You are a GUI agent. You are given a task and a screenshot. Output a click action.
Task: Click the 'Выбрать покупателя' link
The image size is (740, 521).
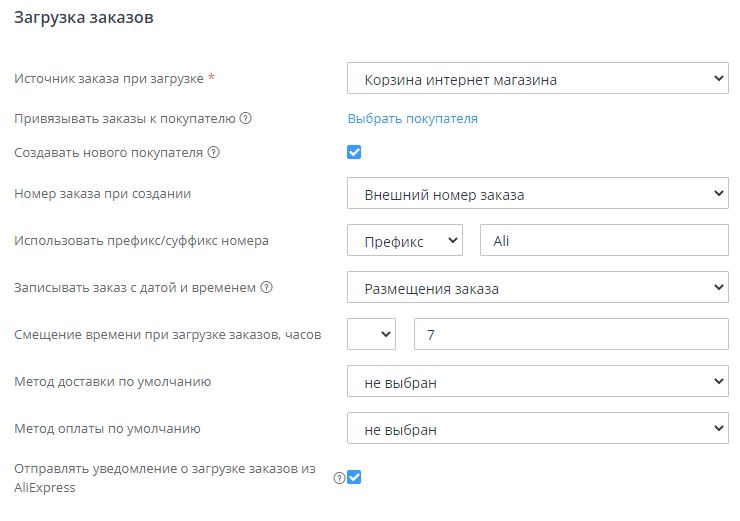click(412, 119)
